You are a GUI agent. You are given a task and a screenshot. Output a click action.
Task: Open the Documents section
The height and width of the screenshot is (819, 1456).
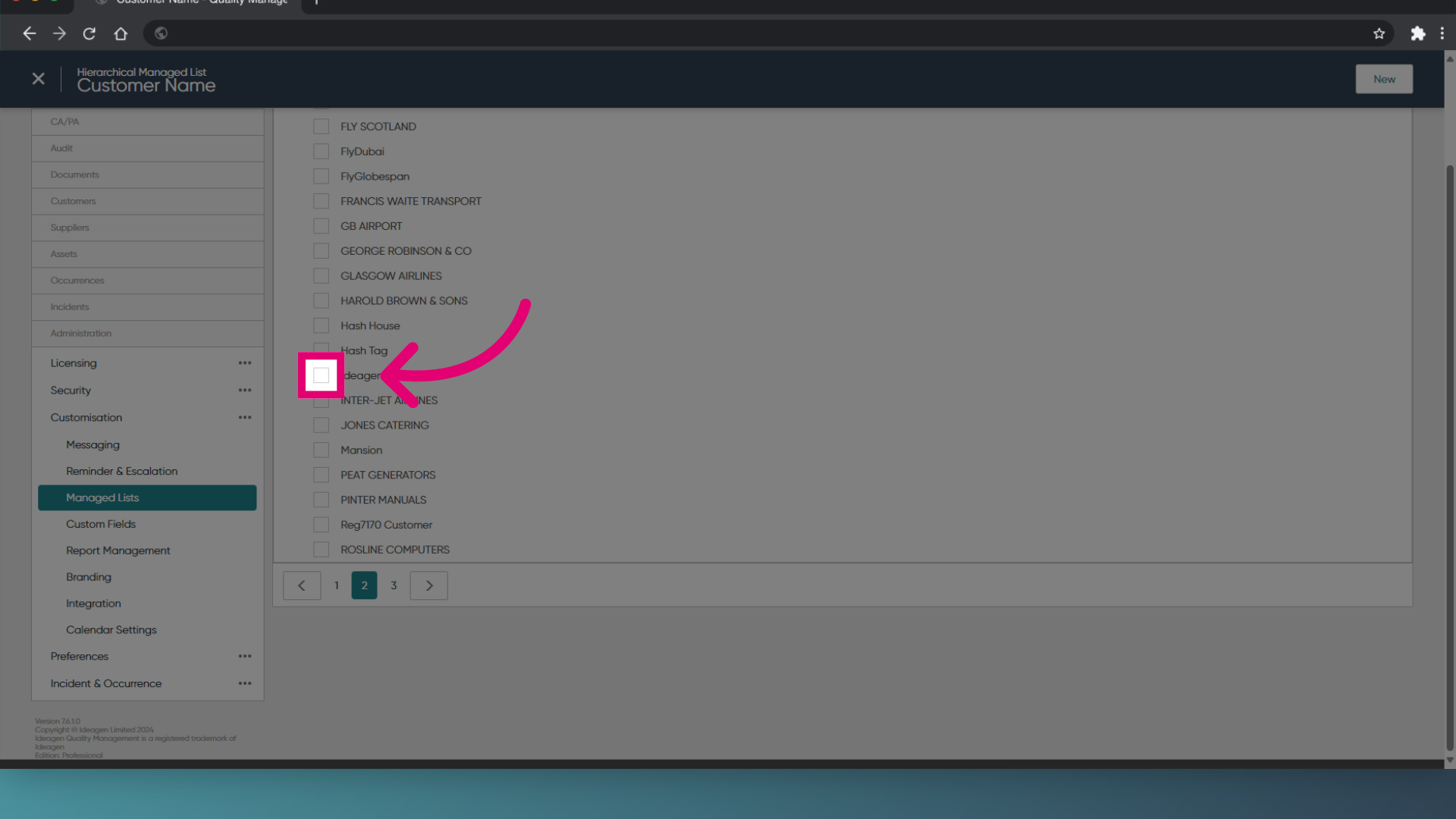(x=148, y=175)
